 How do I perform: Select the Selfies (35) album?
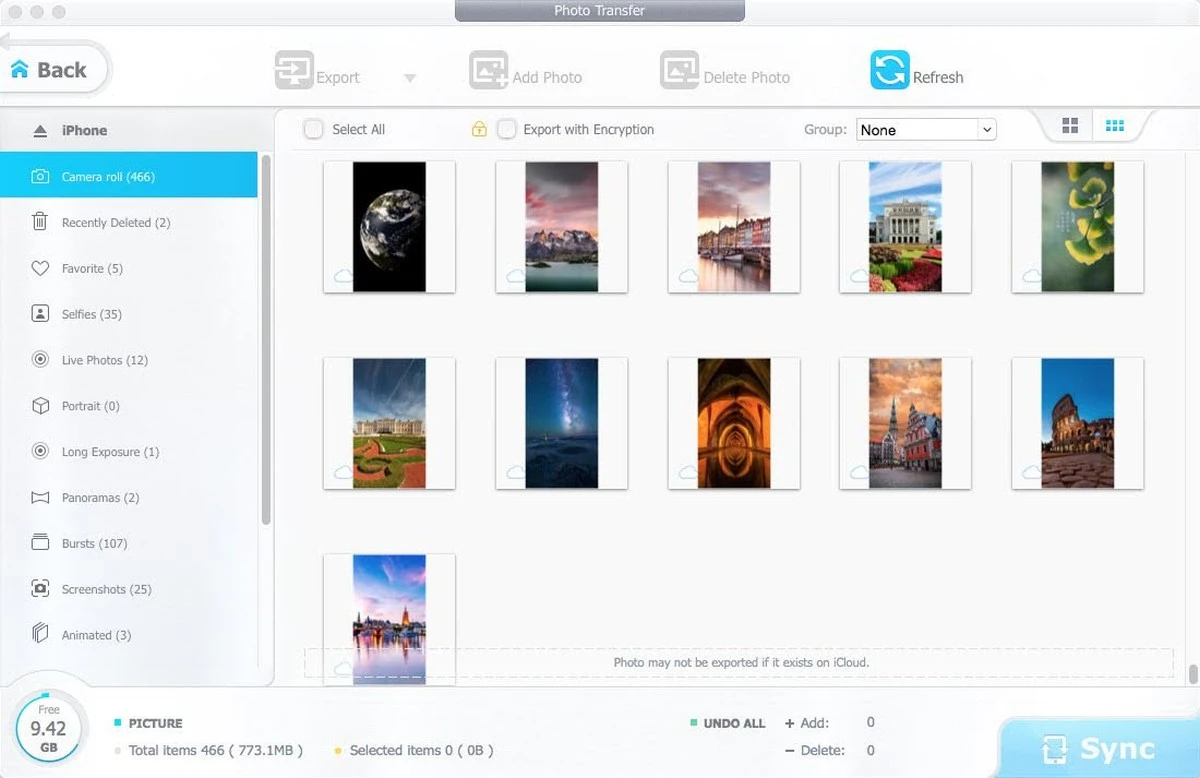(91, 314)
